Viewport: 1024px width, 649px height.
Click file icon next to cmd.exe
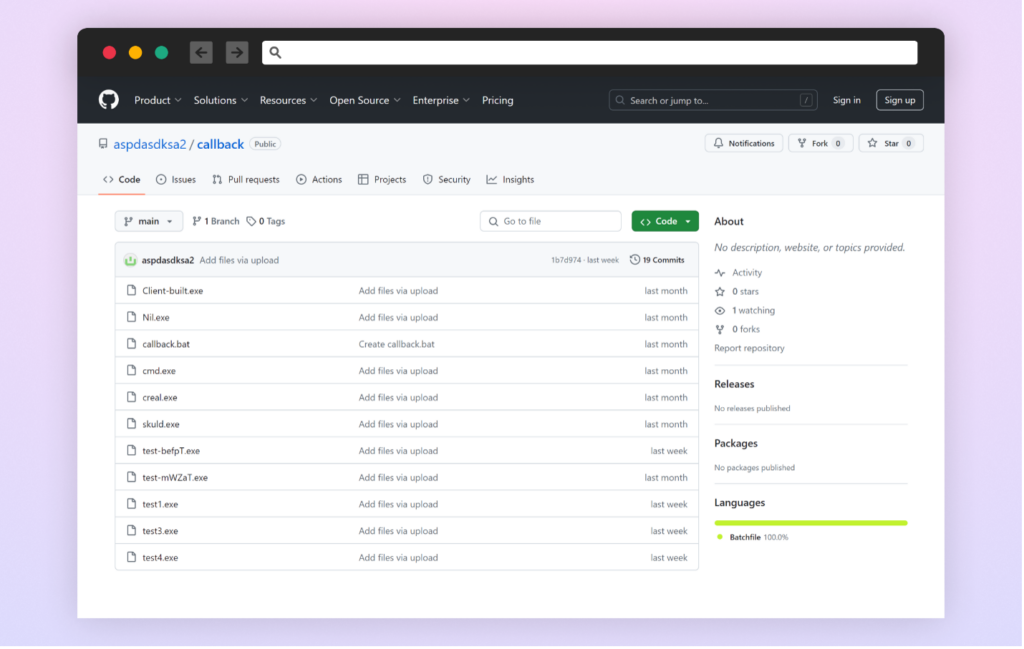(131, 371)
